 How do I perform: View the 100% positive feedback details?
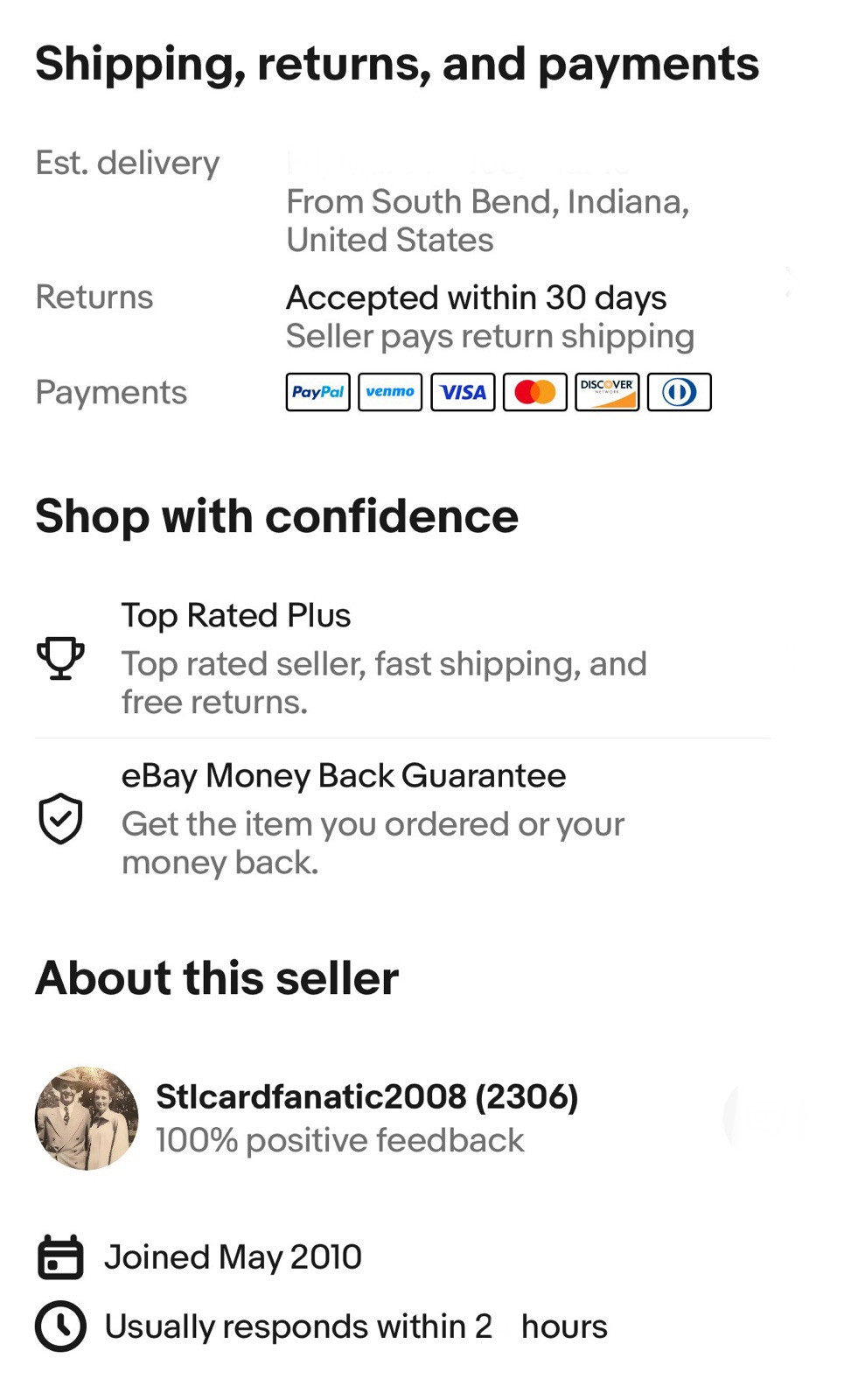point(340,1140)
